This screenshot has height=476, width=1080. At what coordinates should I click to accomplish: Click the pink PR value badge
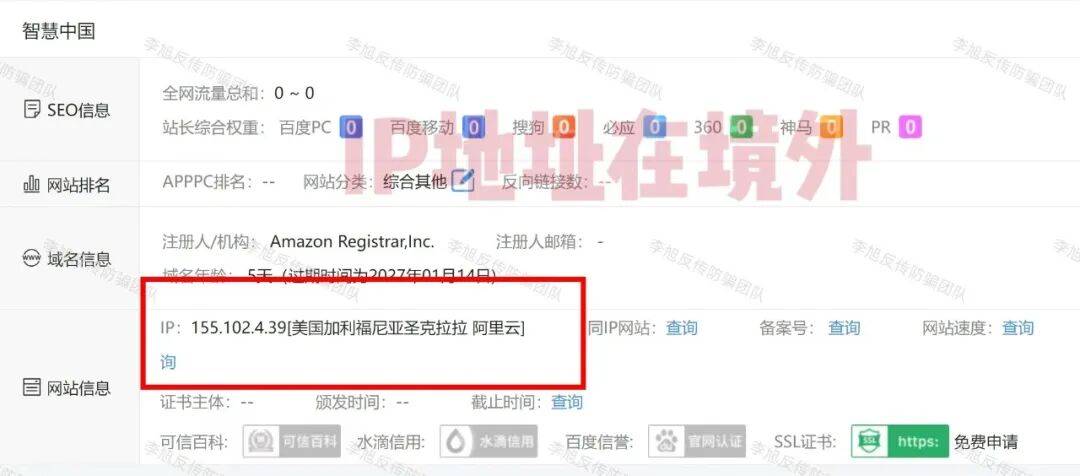(x=910, y=127)
